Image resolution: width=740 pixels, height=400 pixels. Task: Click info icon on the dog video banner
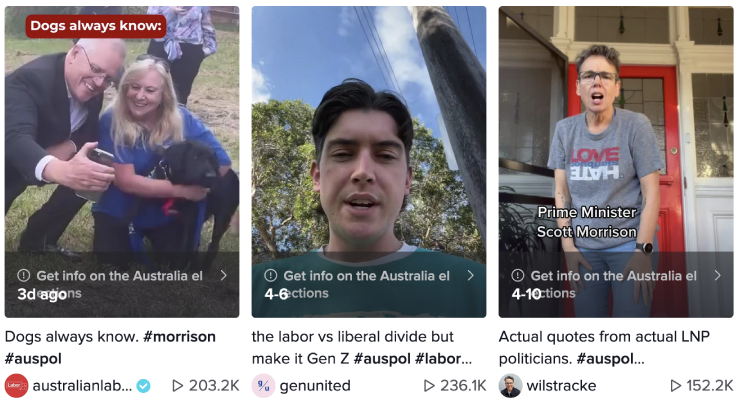(24, 275)
